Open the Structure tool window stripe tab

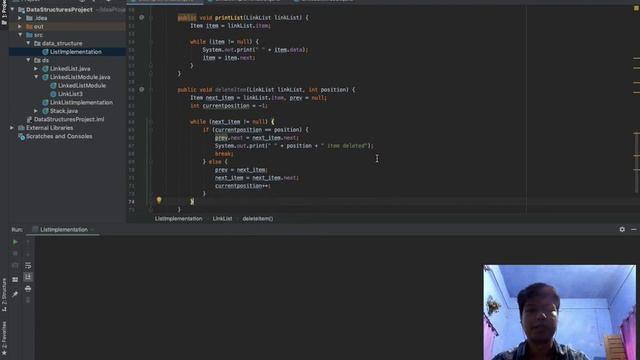(4, 295)
